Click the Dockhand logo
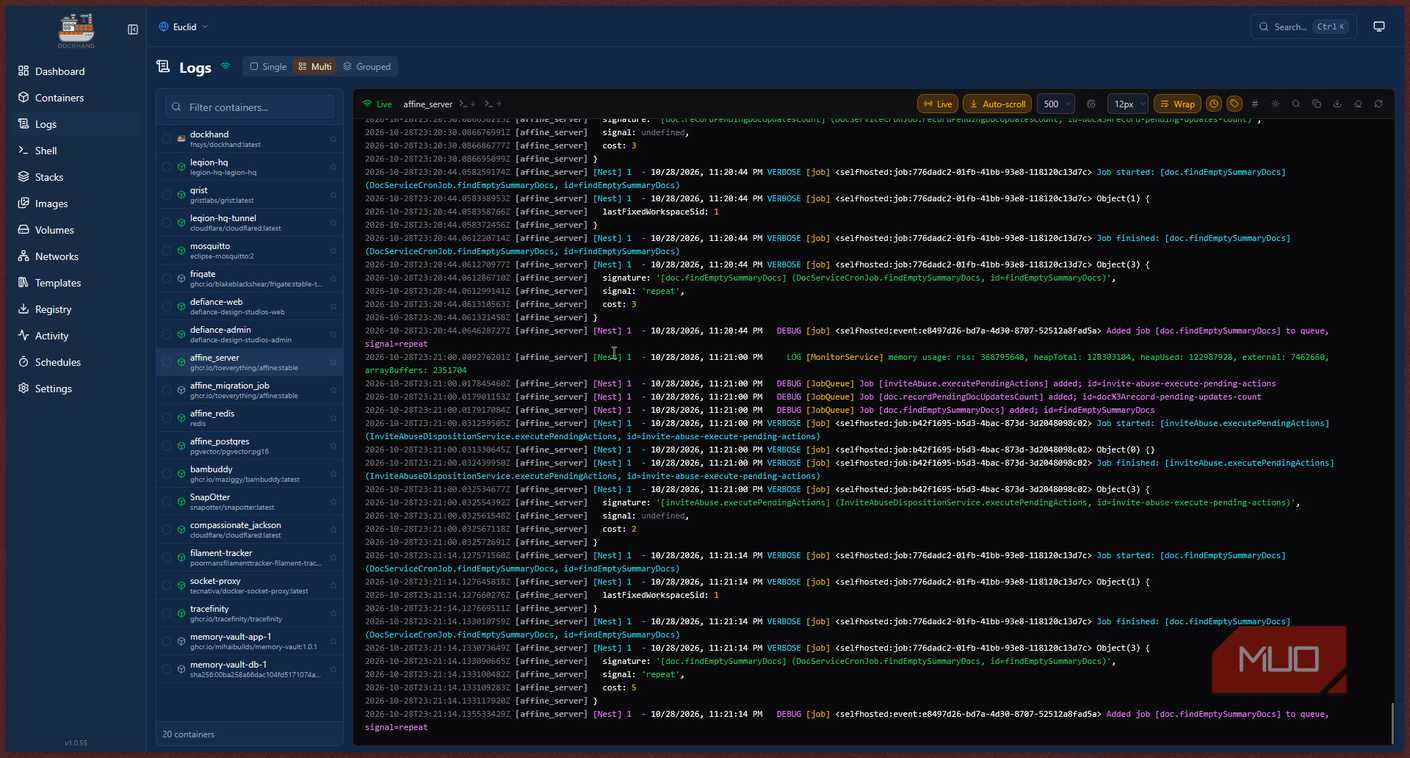This screenshot has width=1410, height=758. click(x=76, y=31)
